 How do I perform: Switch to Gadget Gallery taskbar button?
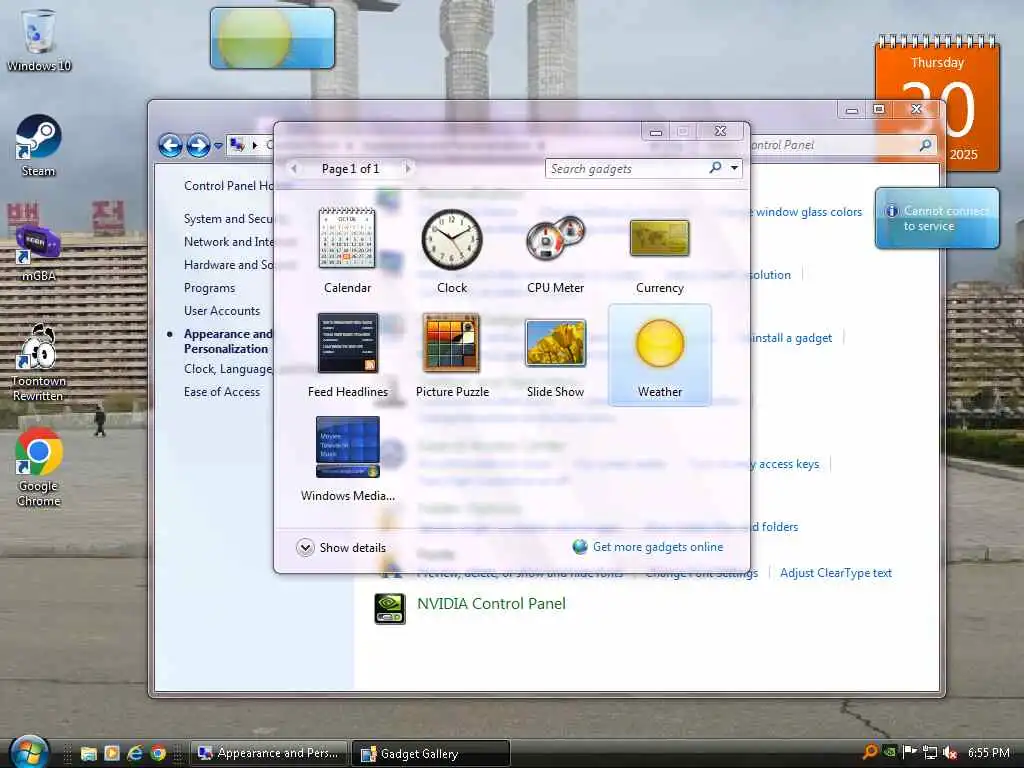click(430, 754)
